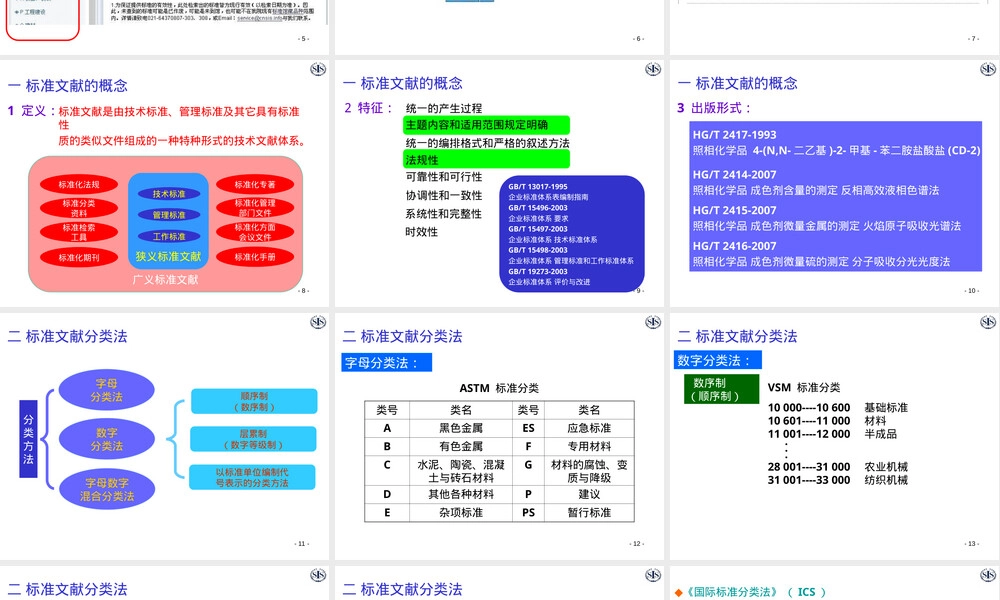The height and width of the screenshot is (600, 1000).
Task: Click GB/T 19273-2003 in blue box
Action: click(x=538, y=272)
